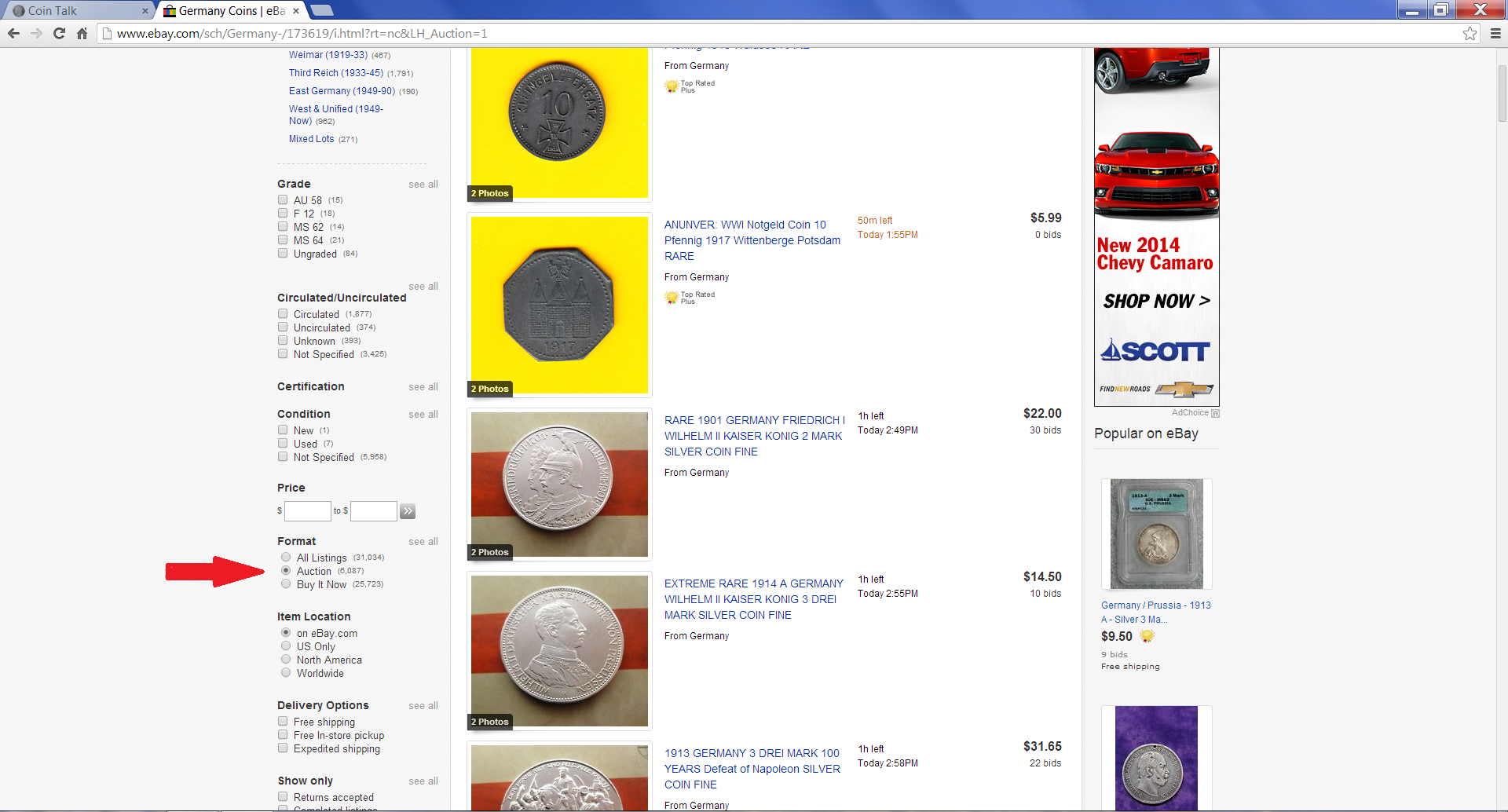Choose the Buy It Now format
1508x812 pixels.
(286, 583)
